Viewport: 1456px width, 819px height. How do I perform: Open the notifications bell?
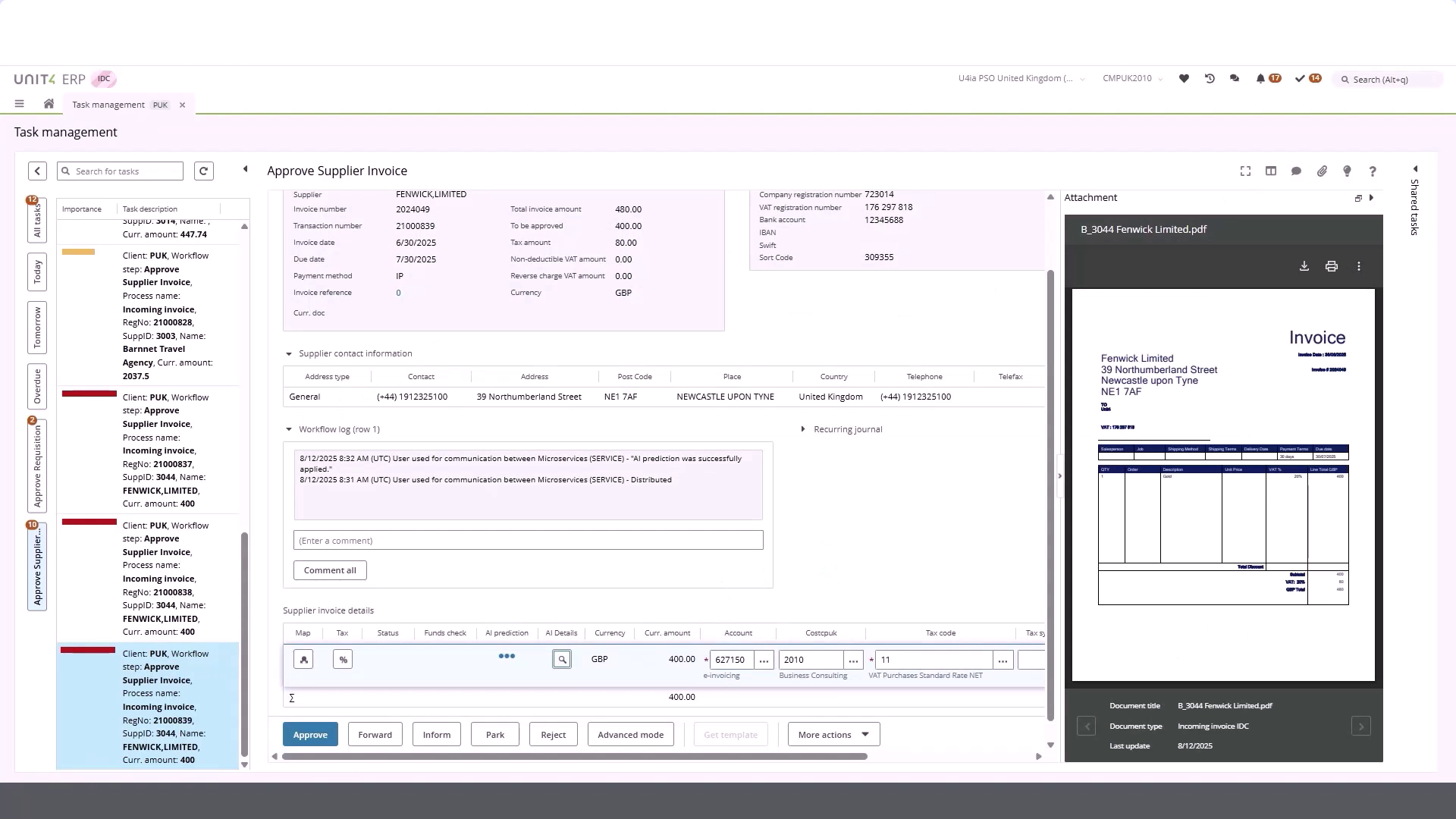[x=1260, y=79]
